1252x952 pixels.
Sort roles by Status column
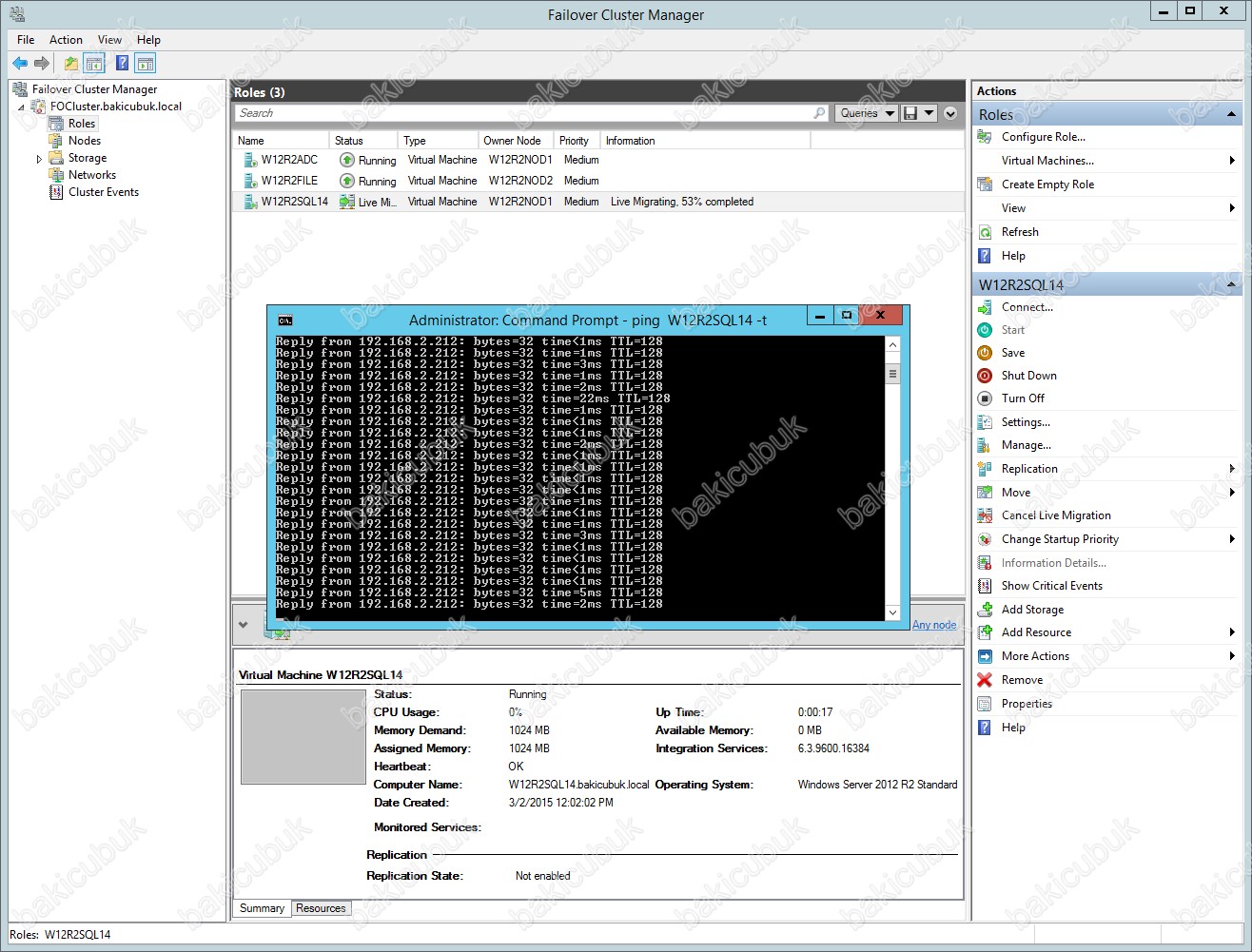[363, 141]
